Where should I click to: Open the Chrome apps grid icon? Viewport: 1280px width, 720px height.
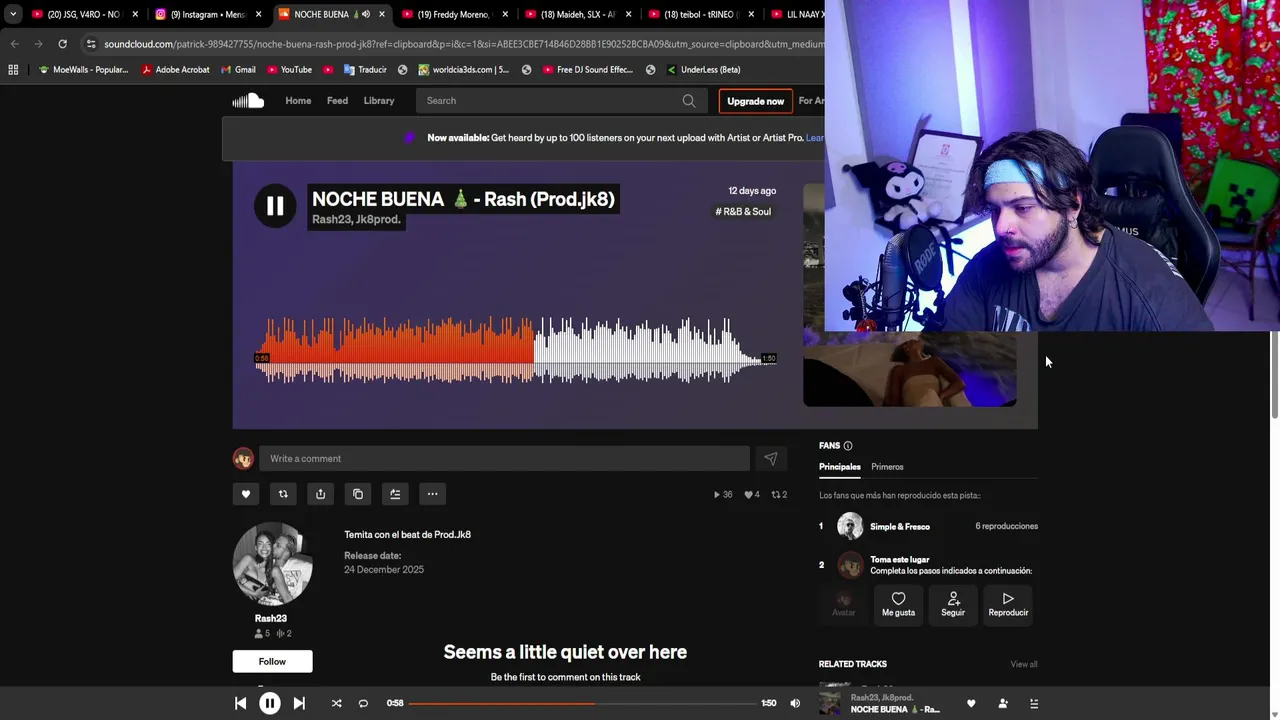[x=13, y=70]
